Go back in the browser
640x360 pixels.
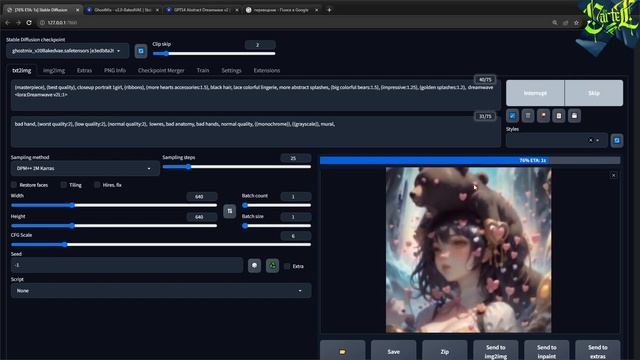pos(8,22)
